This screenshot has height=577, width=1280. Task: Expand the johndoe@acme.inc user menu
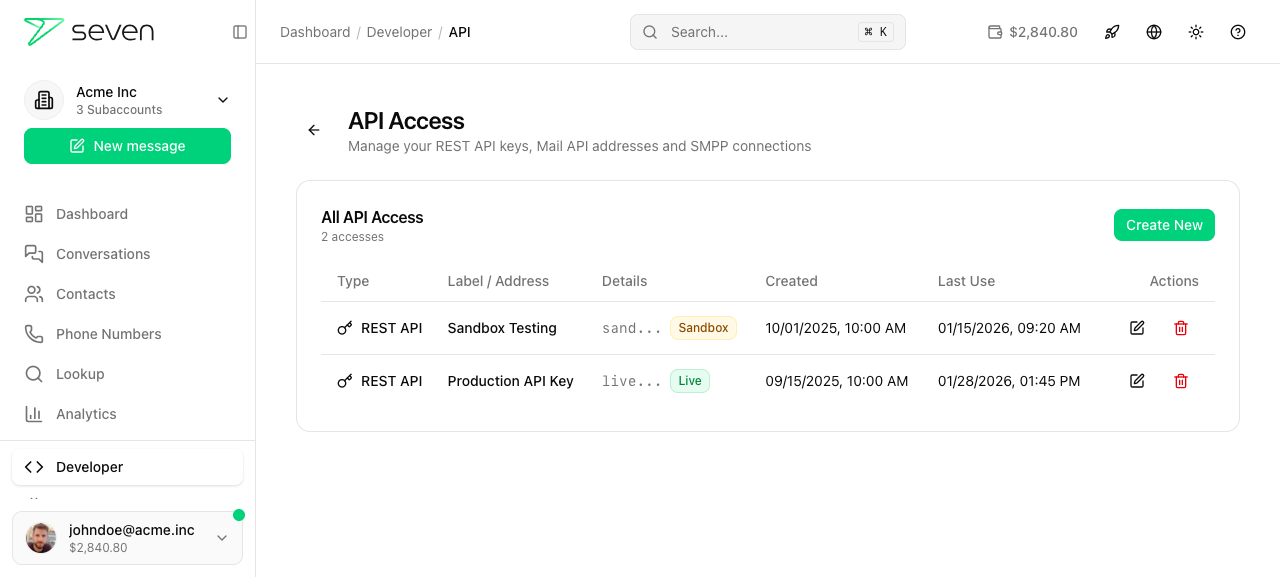click(x=127, y=538)
